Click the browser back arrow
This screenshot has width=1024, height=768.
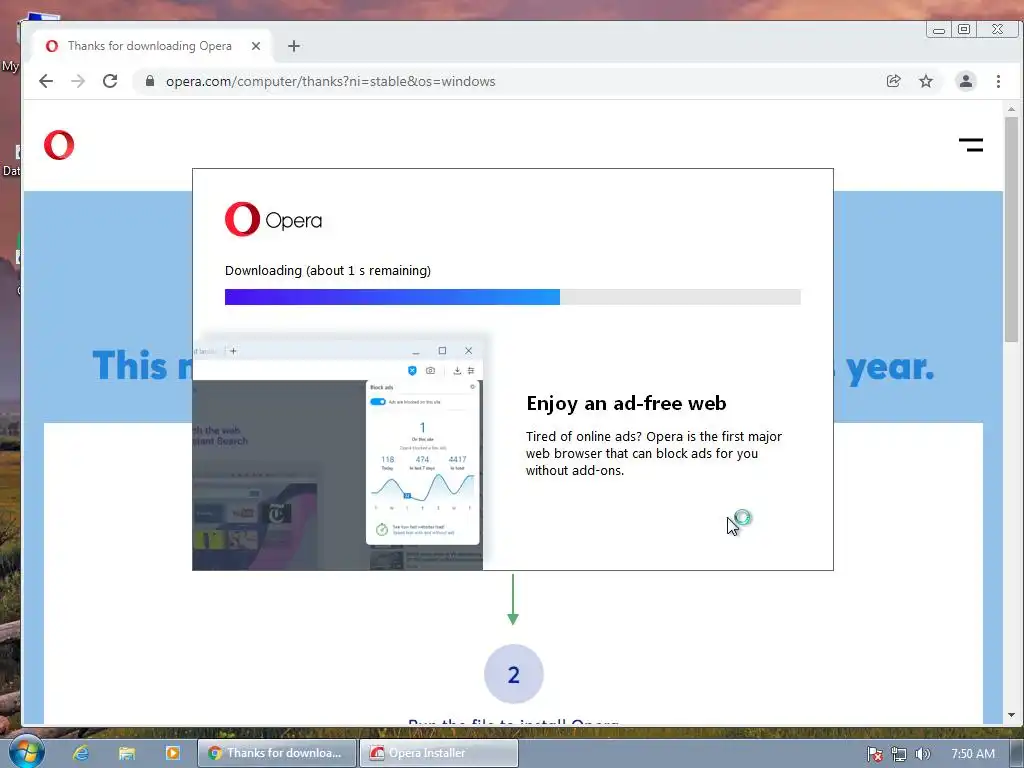(x=46, y=81)
